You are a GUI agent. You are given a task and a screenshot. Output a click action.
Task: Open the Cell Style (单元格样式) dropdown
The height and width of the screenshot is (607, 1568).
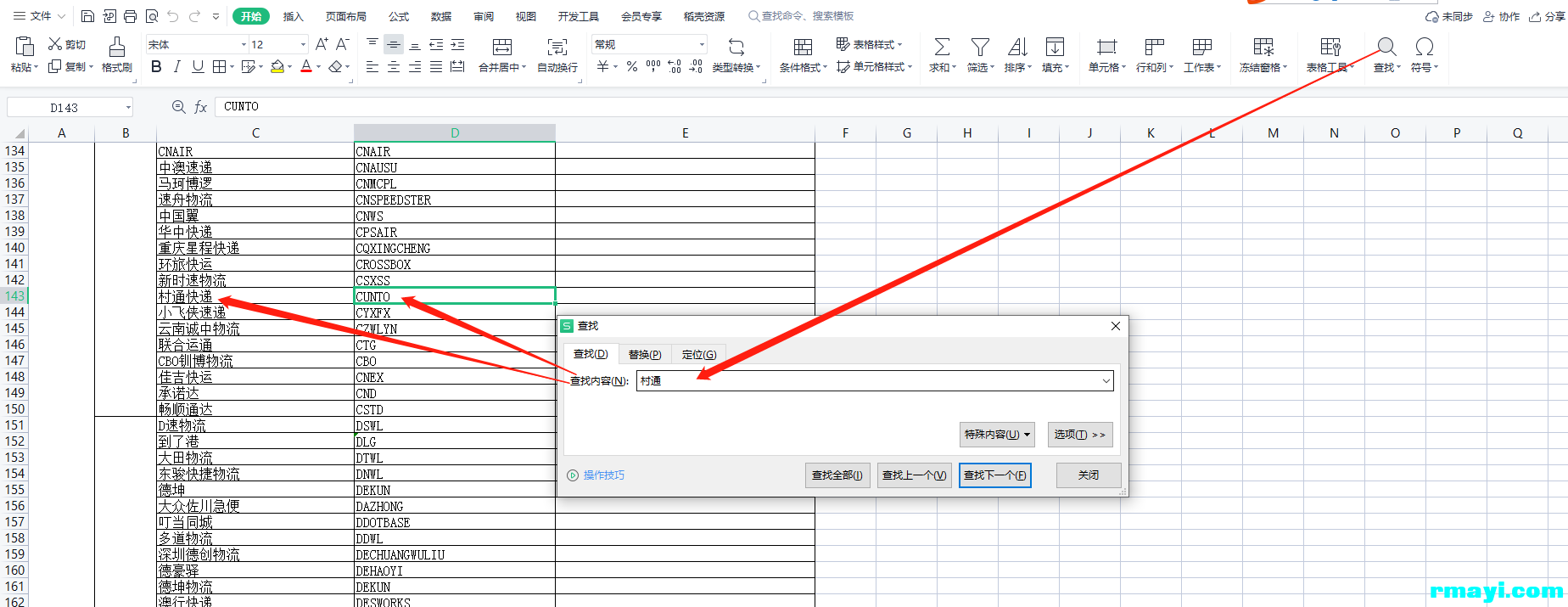874,66
